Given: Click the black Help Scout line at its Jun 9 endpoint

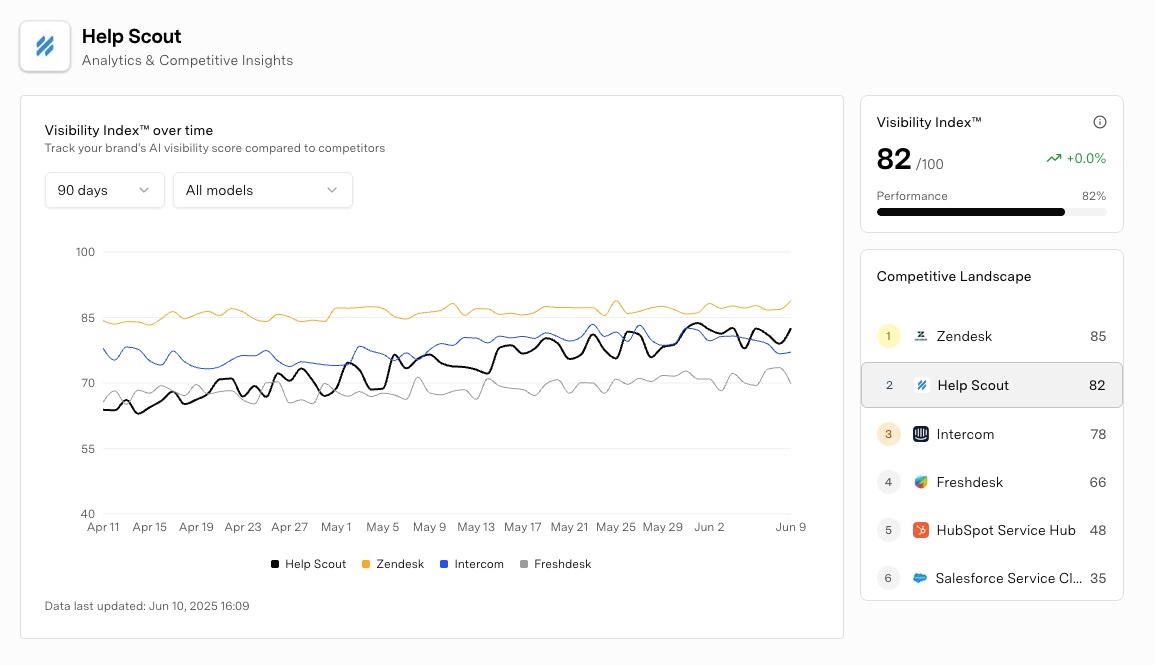Looking at the screenshot, I should 790,329.
